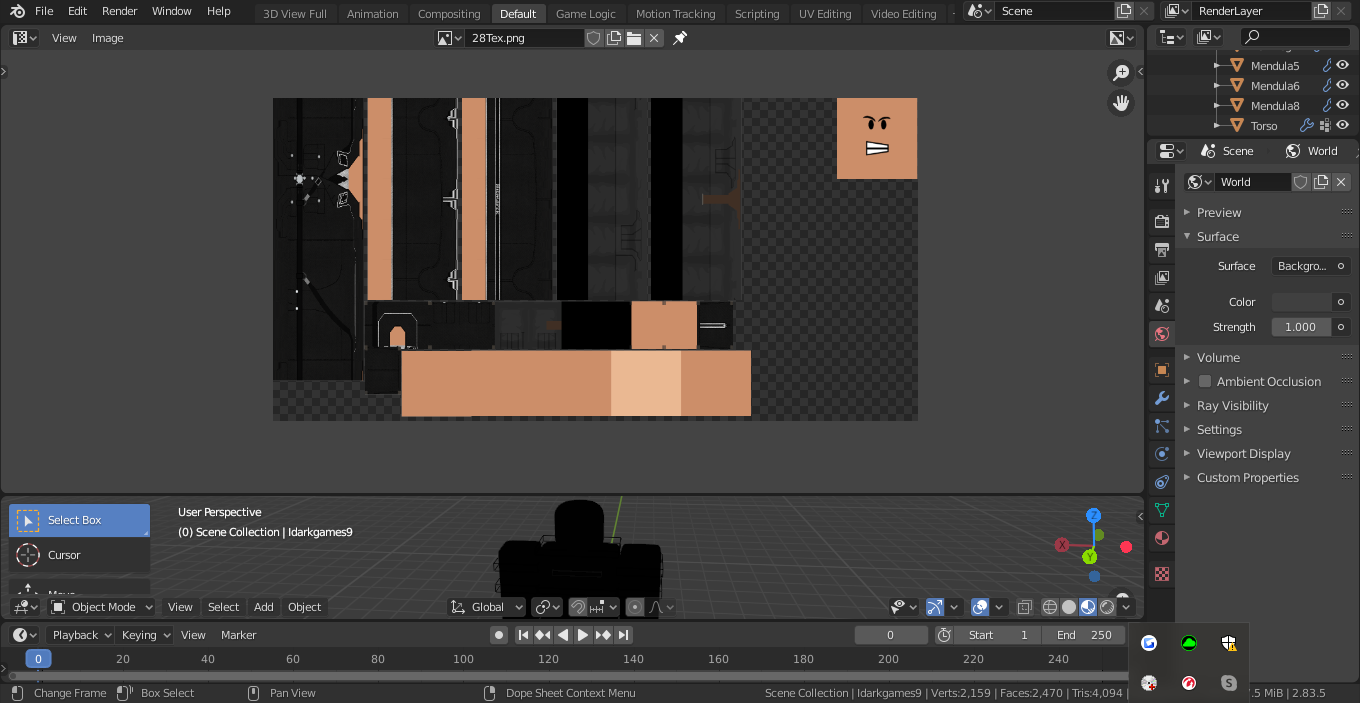
Task: Hide Mendula8 in outliner
Action: click(1343, 105)
